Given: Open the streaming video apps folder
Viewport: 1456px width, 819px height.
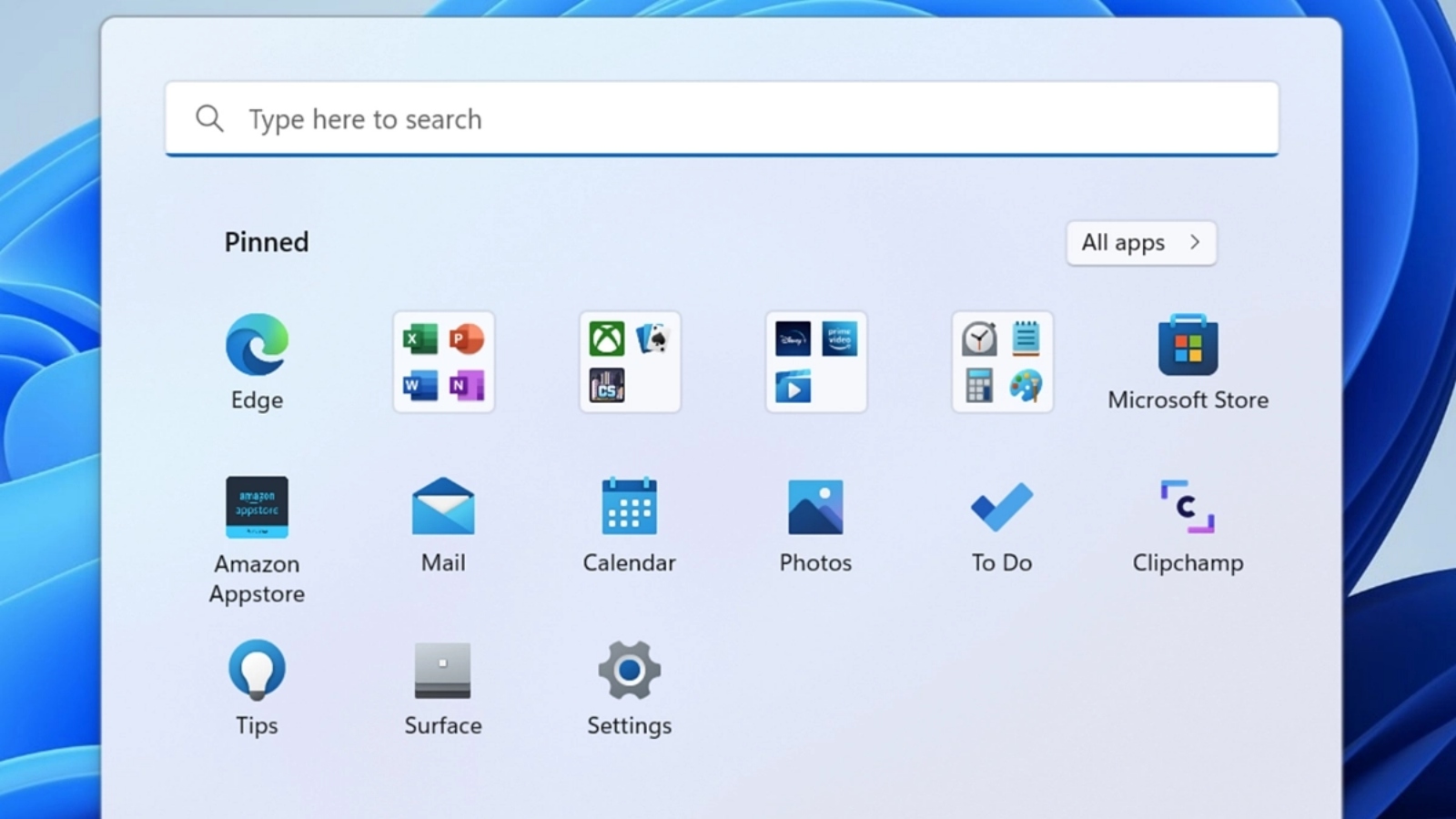Looking at the screenshot, I should [x=816, y=362].
